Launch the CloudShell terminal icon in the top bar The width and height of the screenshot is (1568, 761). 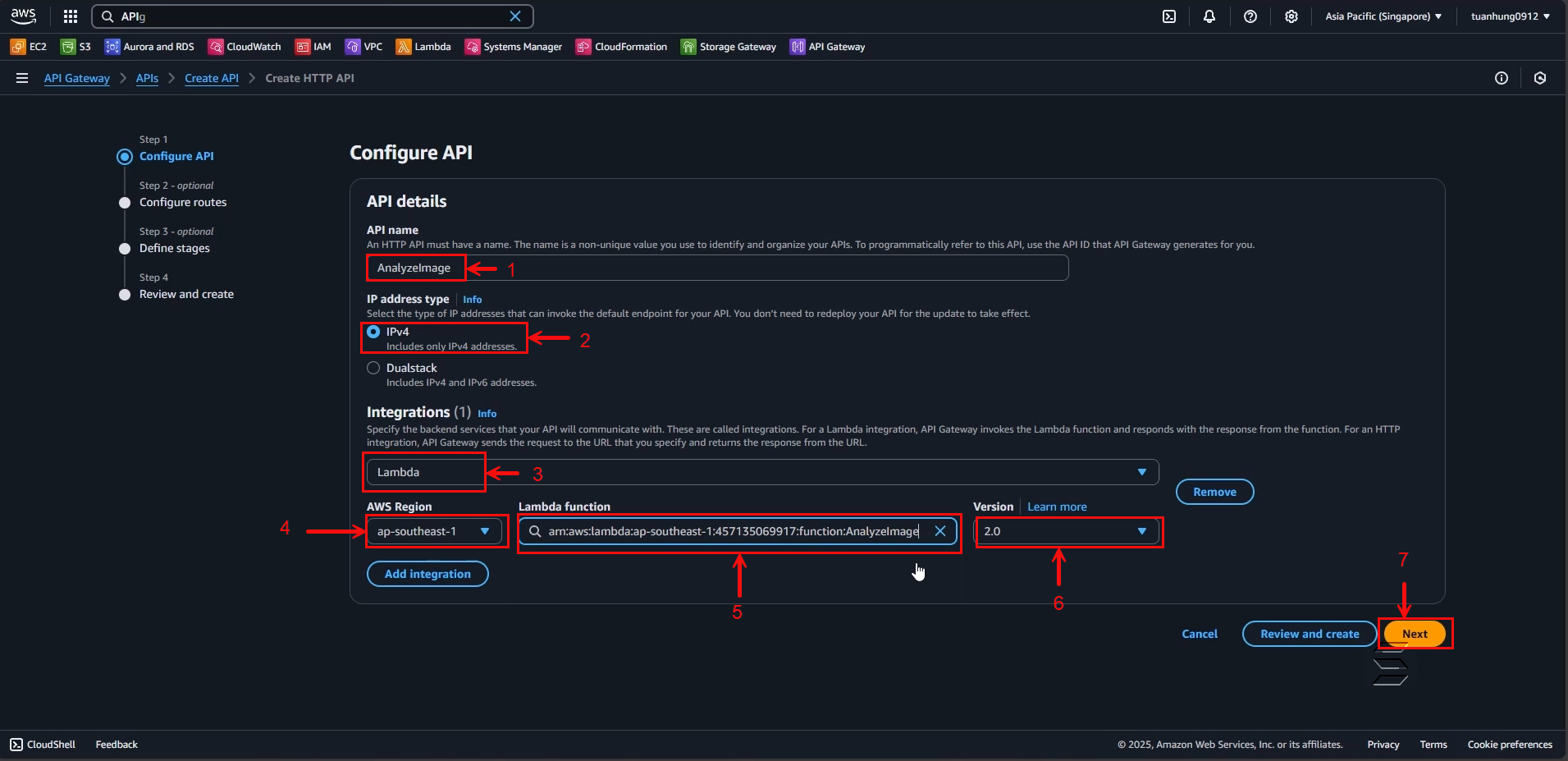(1169, 16)
